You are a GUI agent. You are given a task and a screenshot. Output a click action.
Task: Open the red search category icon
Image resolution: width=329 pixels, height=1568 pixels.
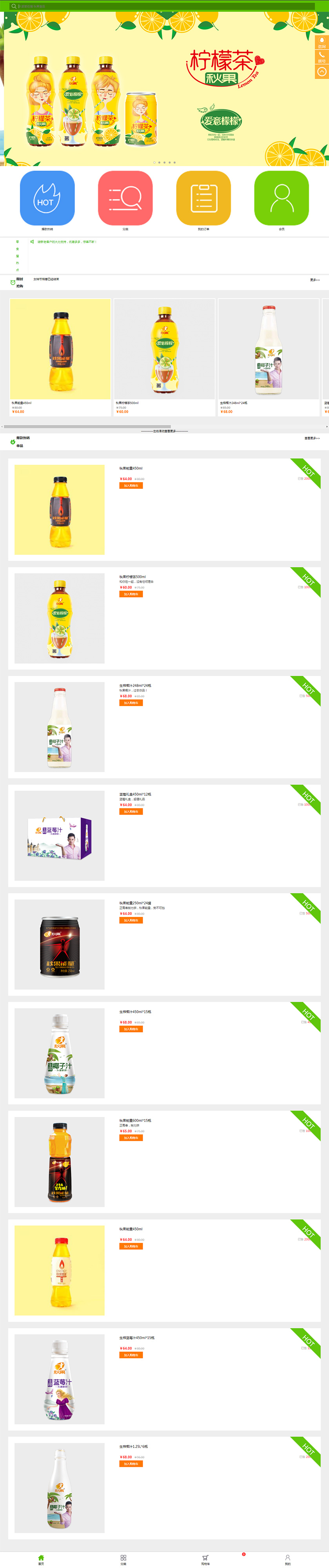point(125,198)
